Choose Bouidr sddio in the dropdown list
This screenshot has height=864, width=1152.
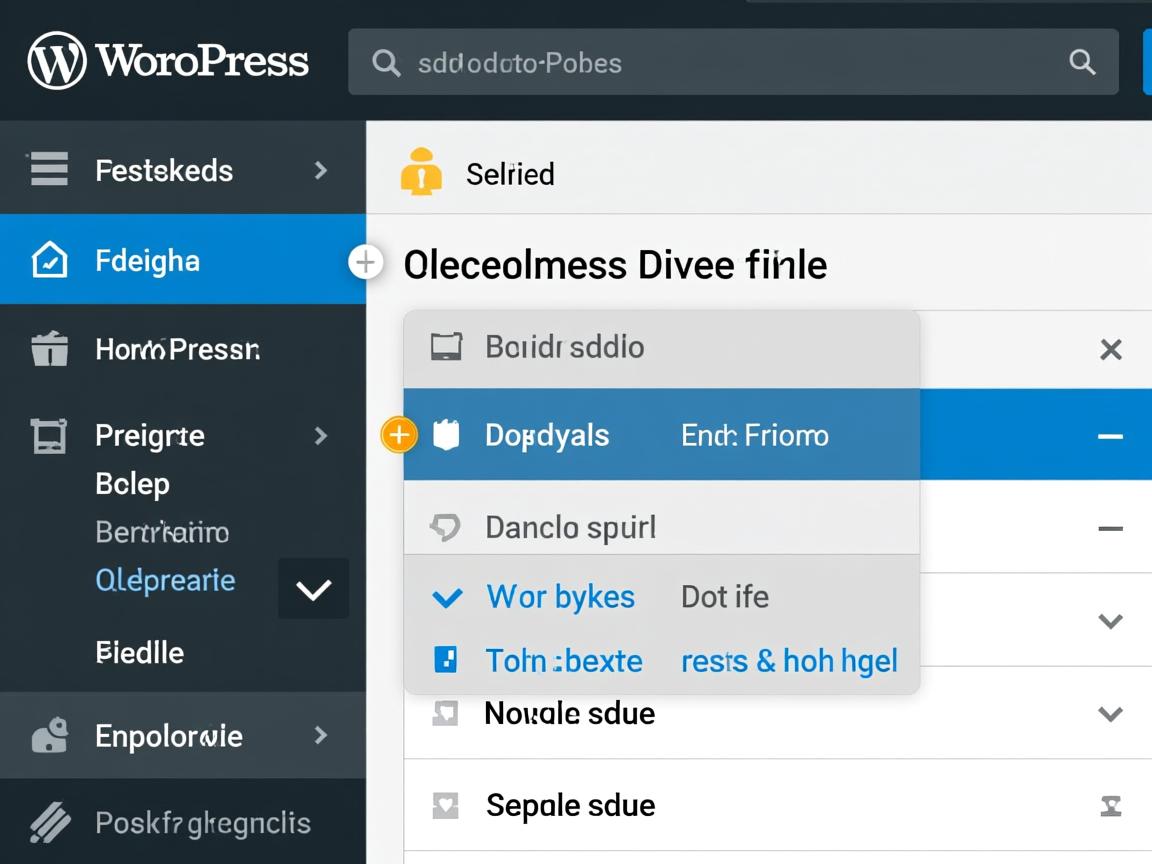click(565, 347)
